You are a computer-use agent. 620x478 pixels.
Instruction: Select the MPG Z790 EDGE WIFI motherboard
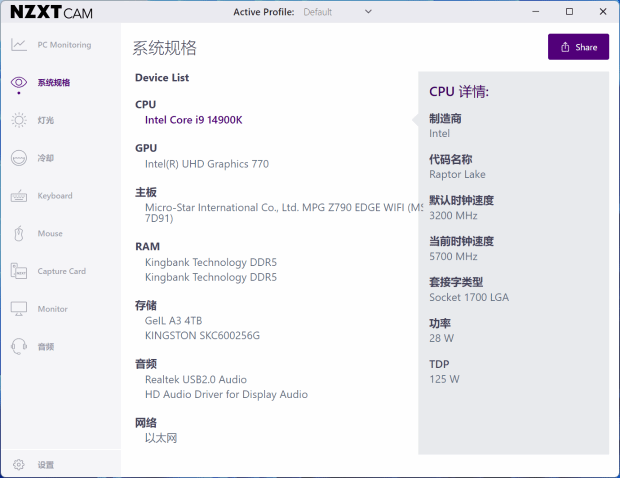click(x=284, y=213)
